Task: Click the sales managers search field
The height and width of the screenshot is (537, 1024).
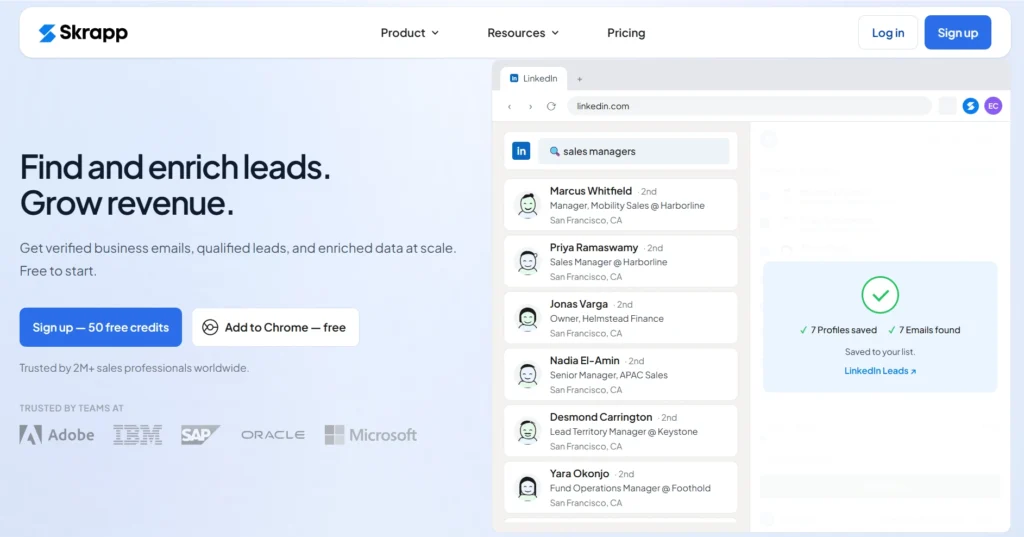Action: point(633,151)
